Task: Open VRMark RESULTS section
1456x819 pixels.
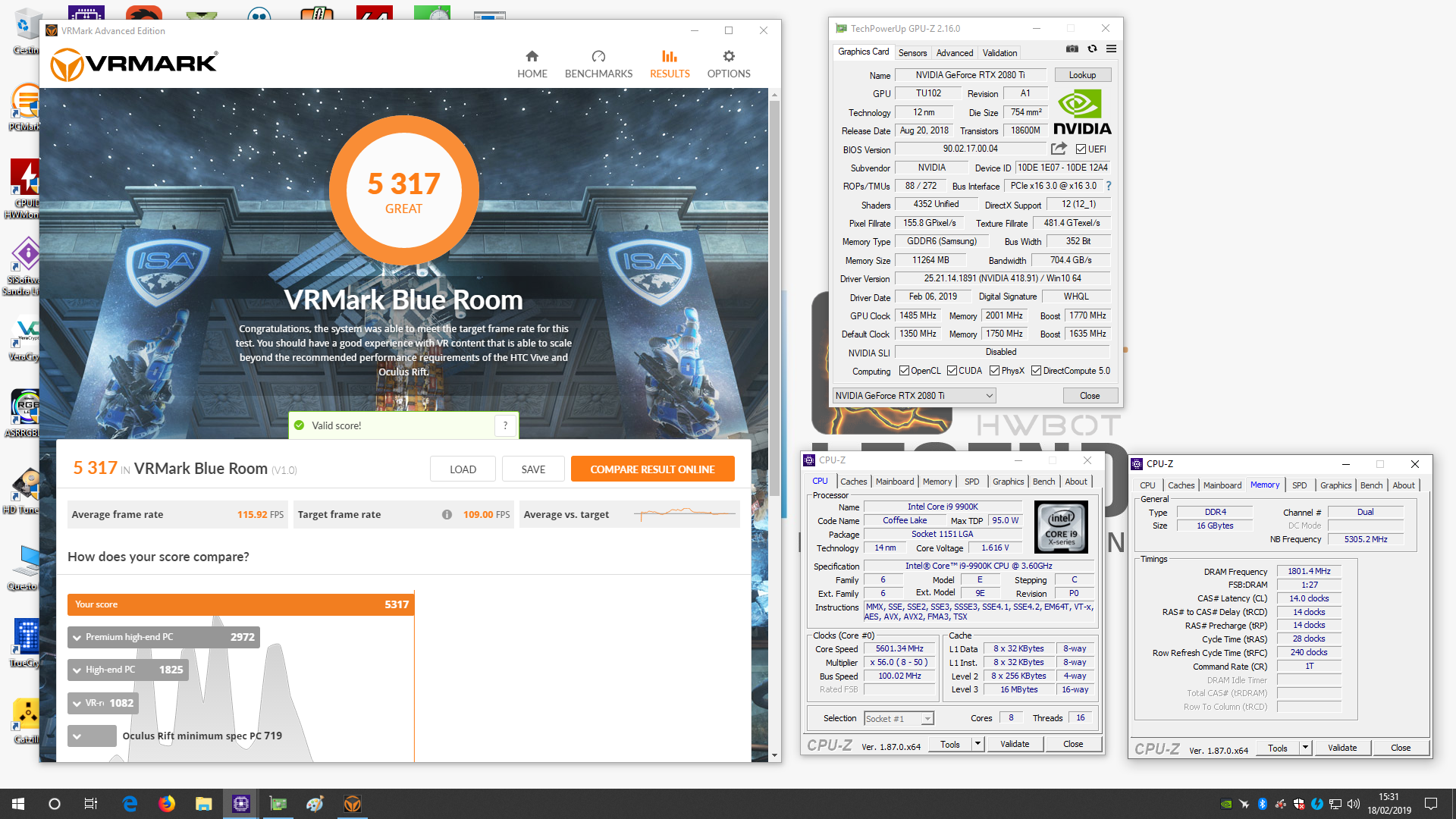Action: (670, 64)
